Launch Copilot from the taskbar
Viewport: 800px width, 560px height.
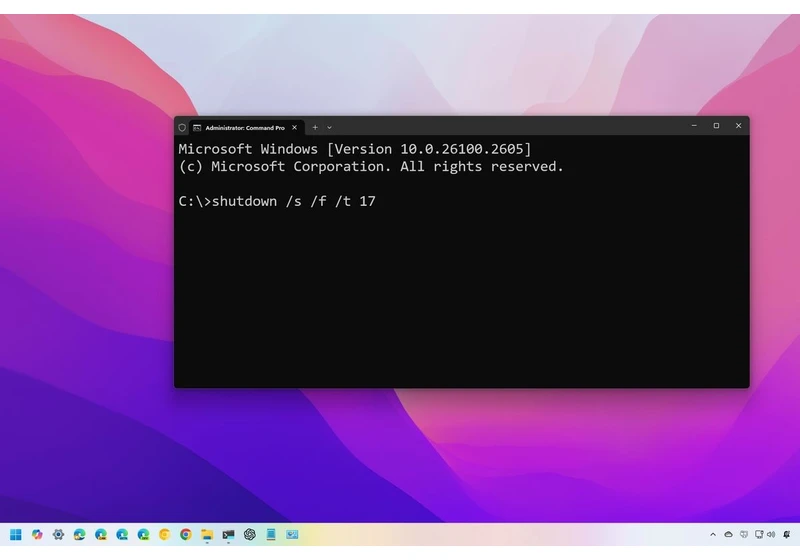coord(37,534)
